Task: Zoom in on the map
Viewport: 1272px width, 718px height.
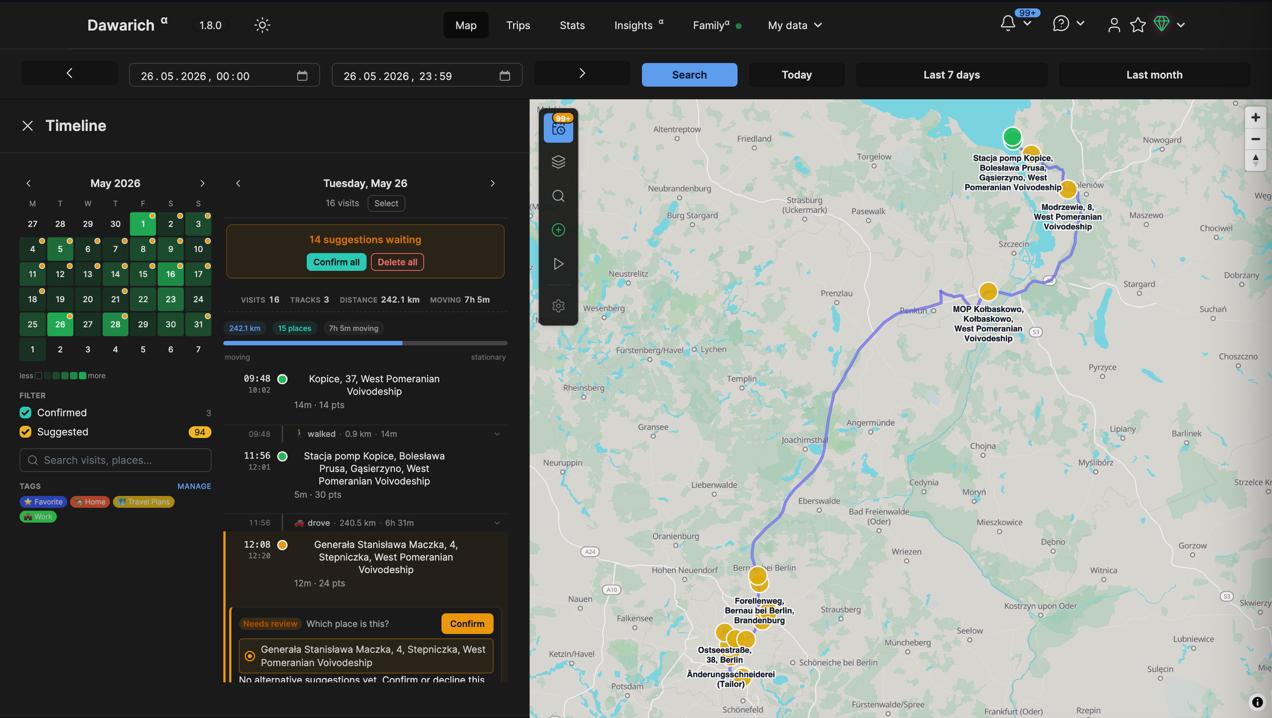Action: click(x=1256, y=117)
